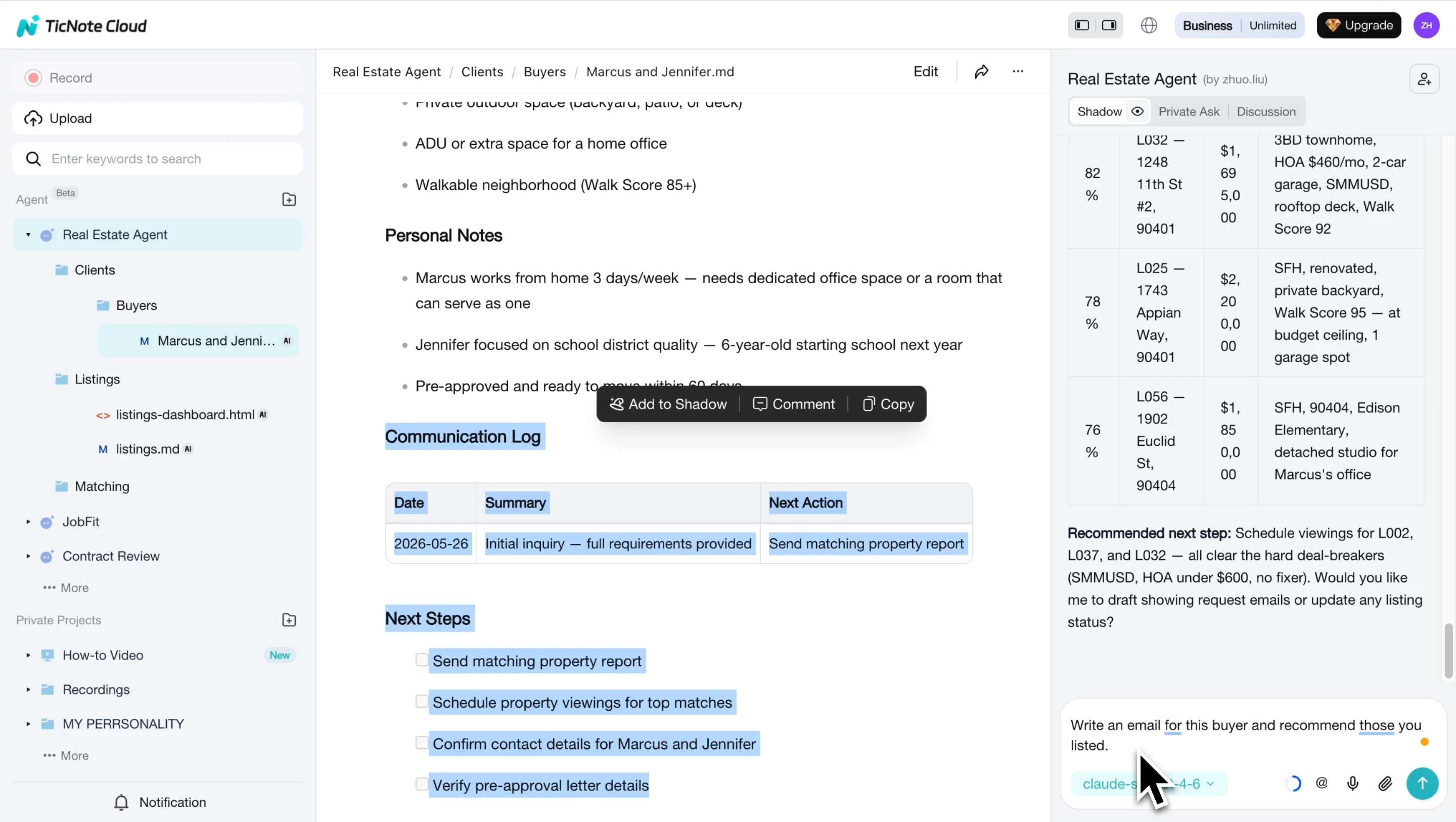Image resolution: width=1456 pixels, height=822 pixels.
Task: Click the Listings folder icon
Action: 62,379
